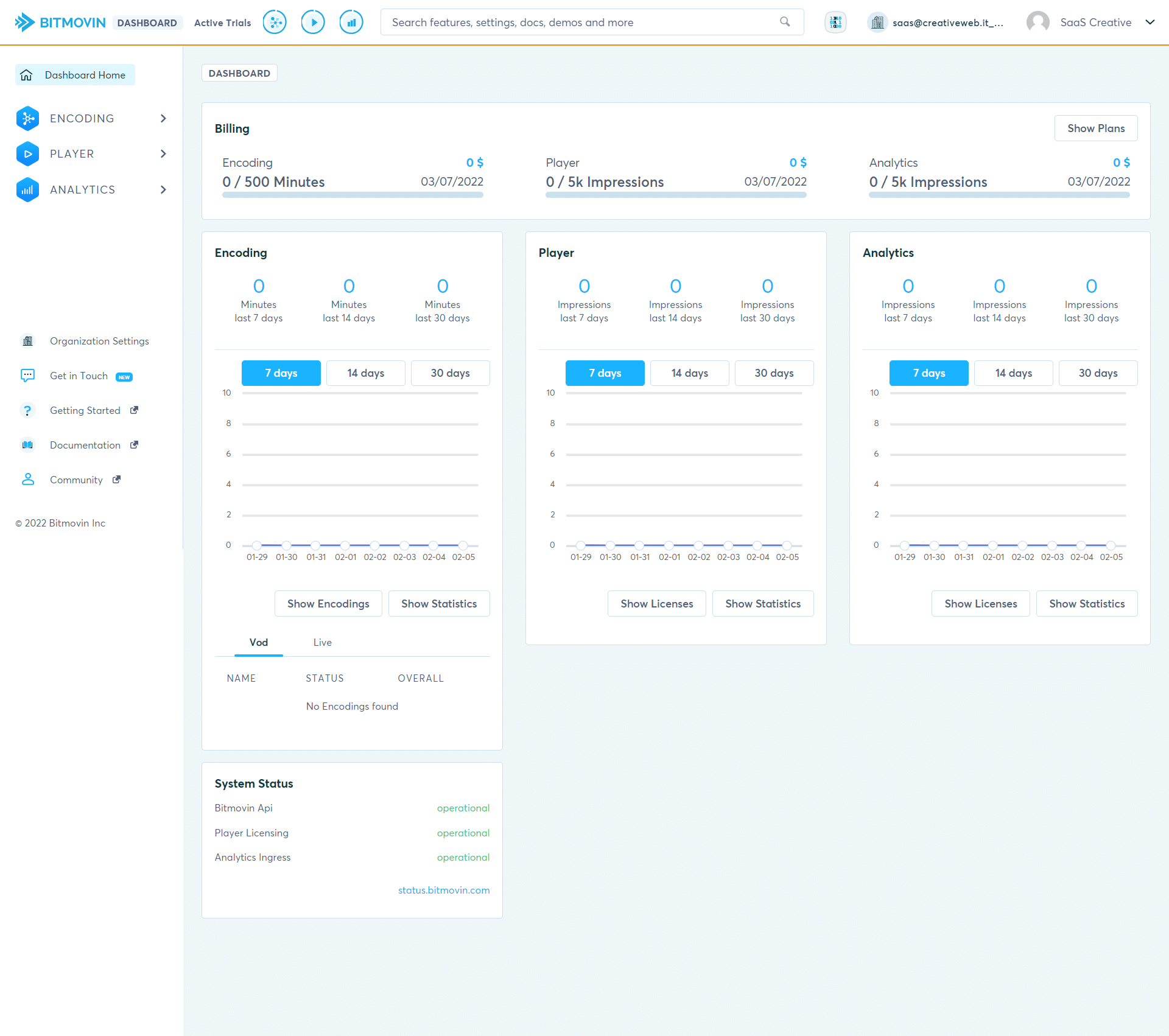Toggle 30 days Encoding minutes view
Screen dimensions: 1169x1036
pos(448,372)
